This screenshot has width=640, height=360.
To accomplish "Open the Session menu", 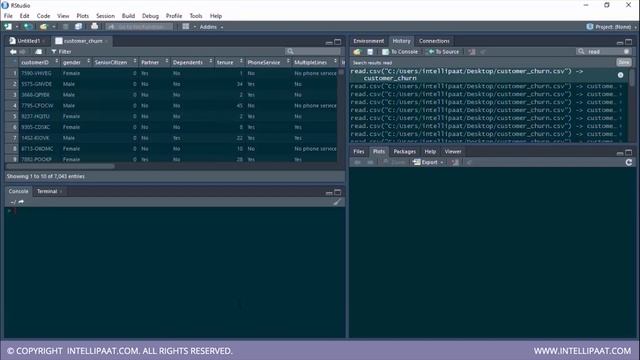I will point(105,16).
